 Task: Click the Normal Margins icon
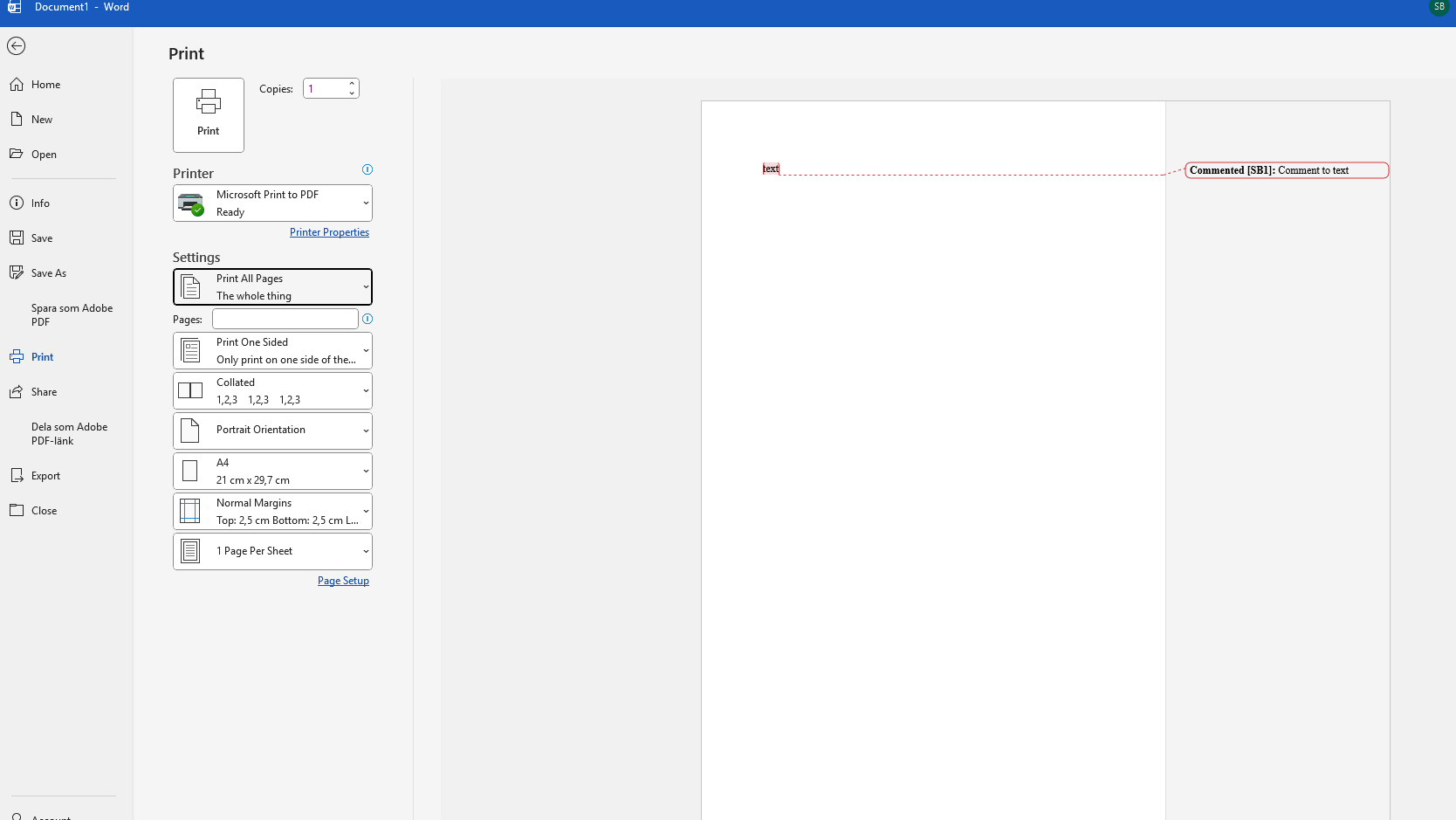[x=190, y=512]
